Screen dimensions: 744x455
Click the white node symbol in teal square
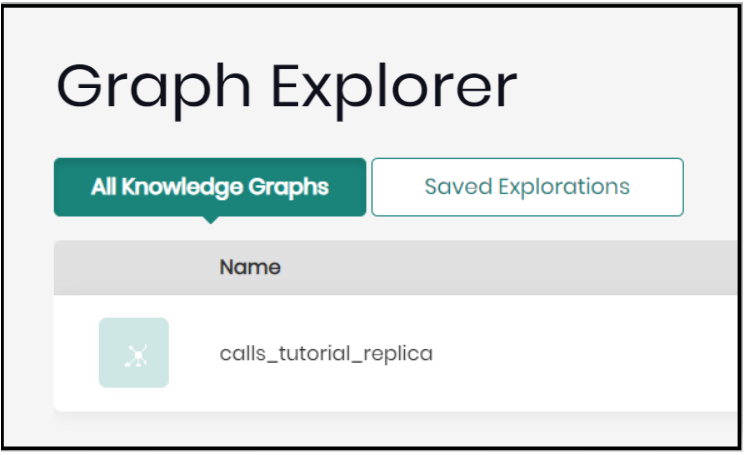coord(135,354)
